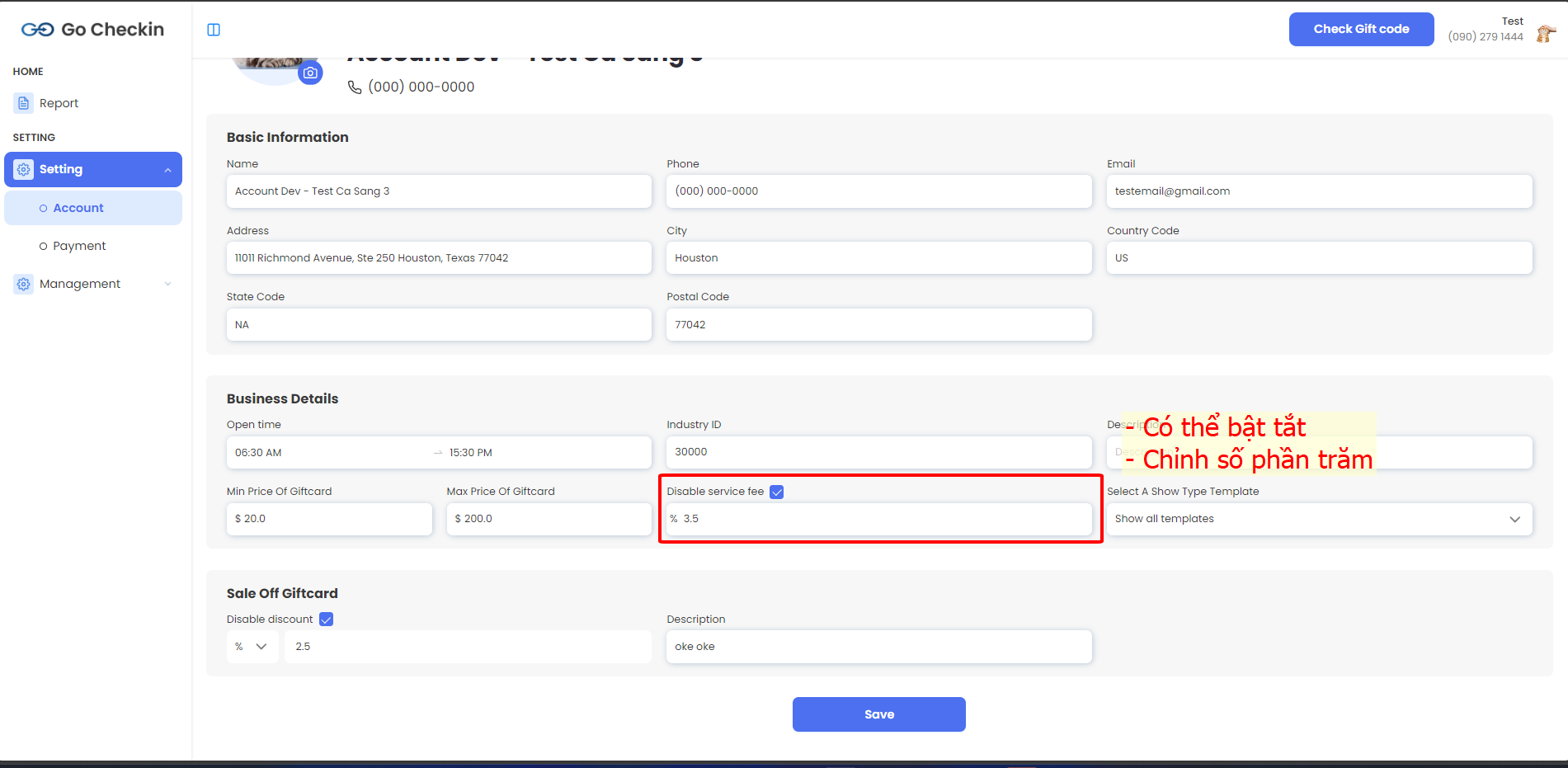1568x768 pixels.
Task: Click the Report document icon
Action: pos(24,103)
